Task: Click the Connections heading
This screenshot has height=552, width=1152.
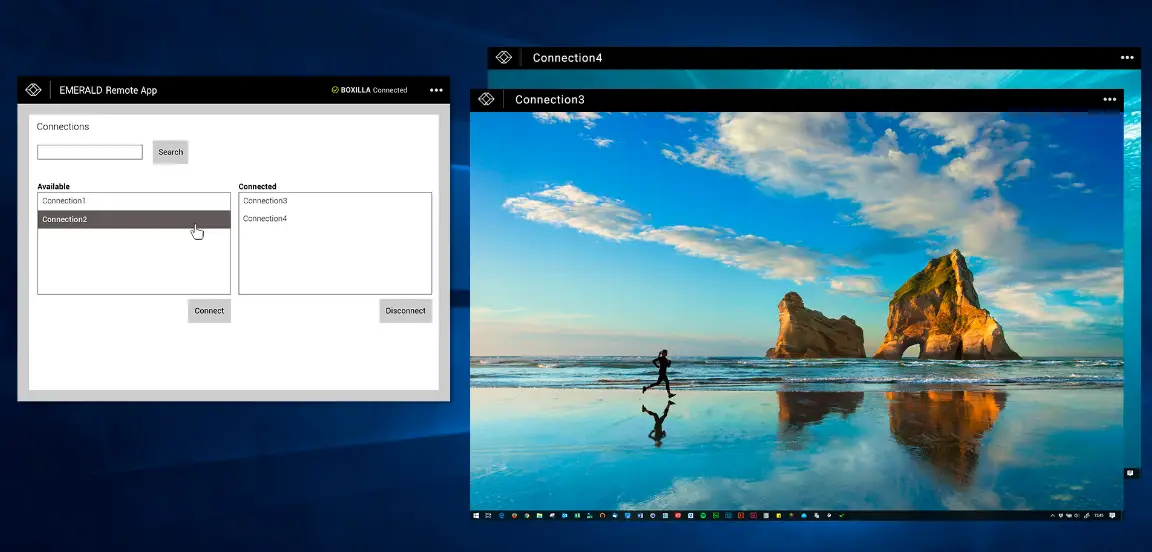Action: [x=63, y=126]
